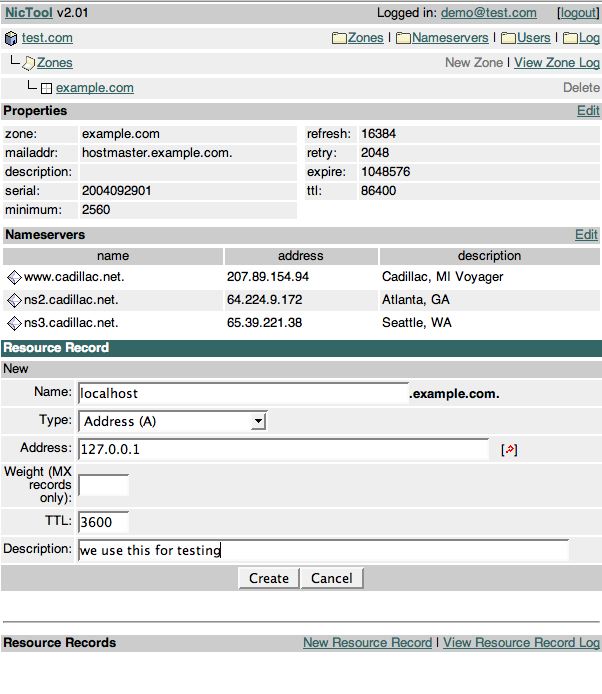Click the test.com group cube icon
602x694 pixels.
[11, 38]
